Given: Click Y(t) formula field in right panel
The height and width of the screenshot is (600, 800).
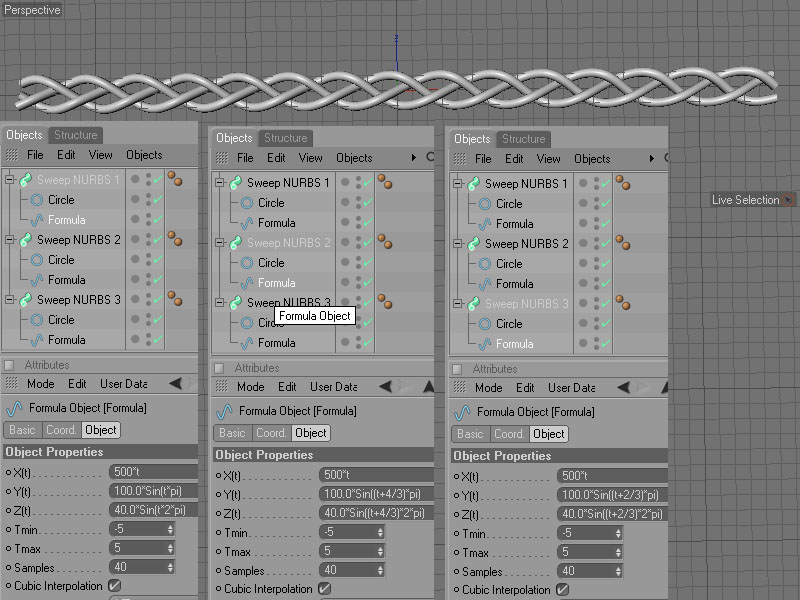Looking at the screenshot, I should click(x=612, y=495).
